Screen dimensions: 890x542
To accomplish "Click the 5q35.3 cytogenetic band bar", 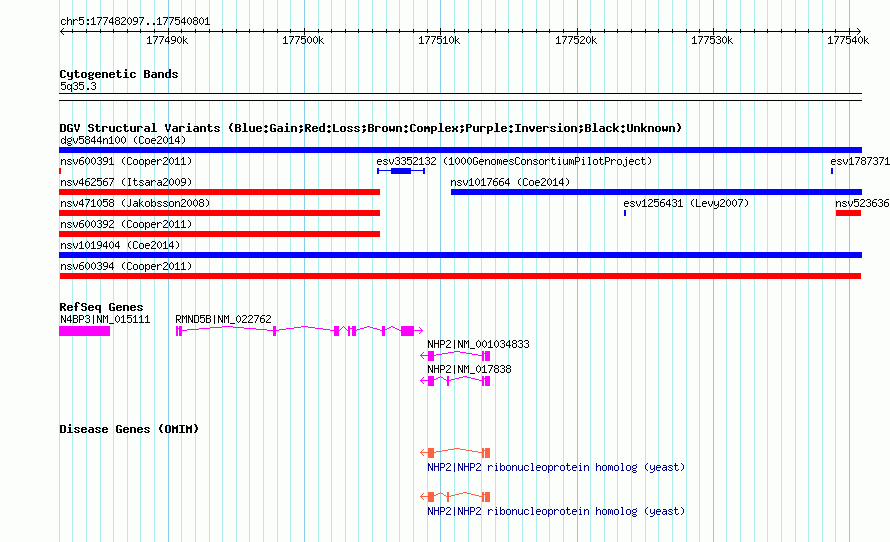I will coord(460,97).
